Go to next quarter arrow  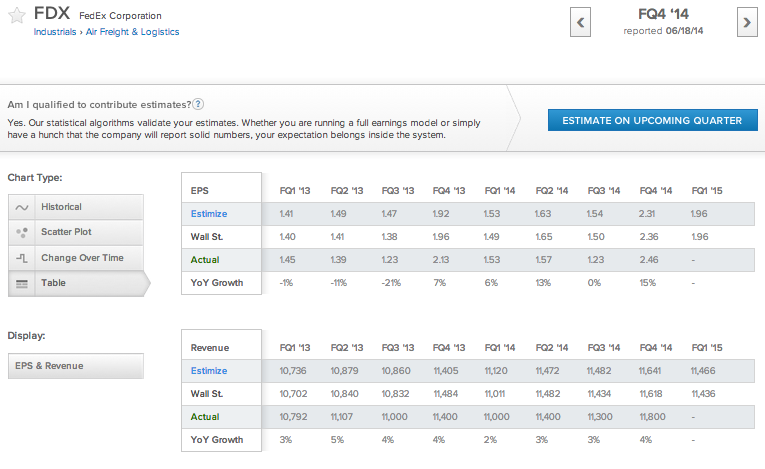747,22
